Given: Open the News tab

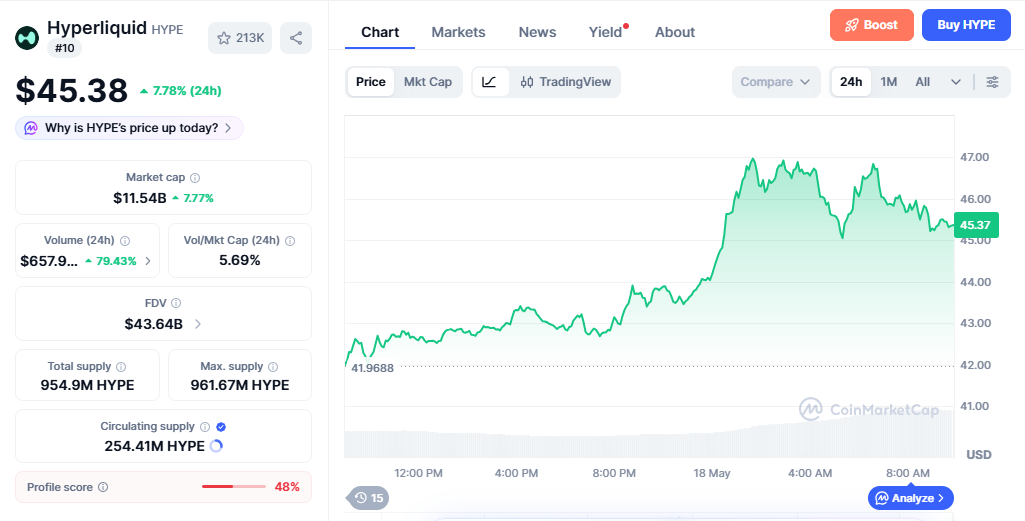Looking at the screenshot, I should (x=537, y=32).
